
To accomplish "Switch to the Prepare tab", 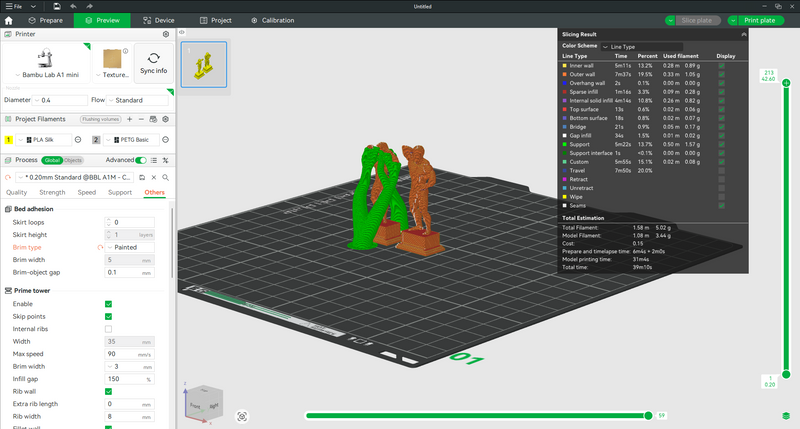I will coord(46,20).
